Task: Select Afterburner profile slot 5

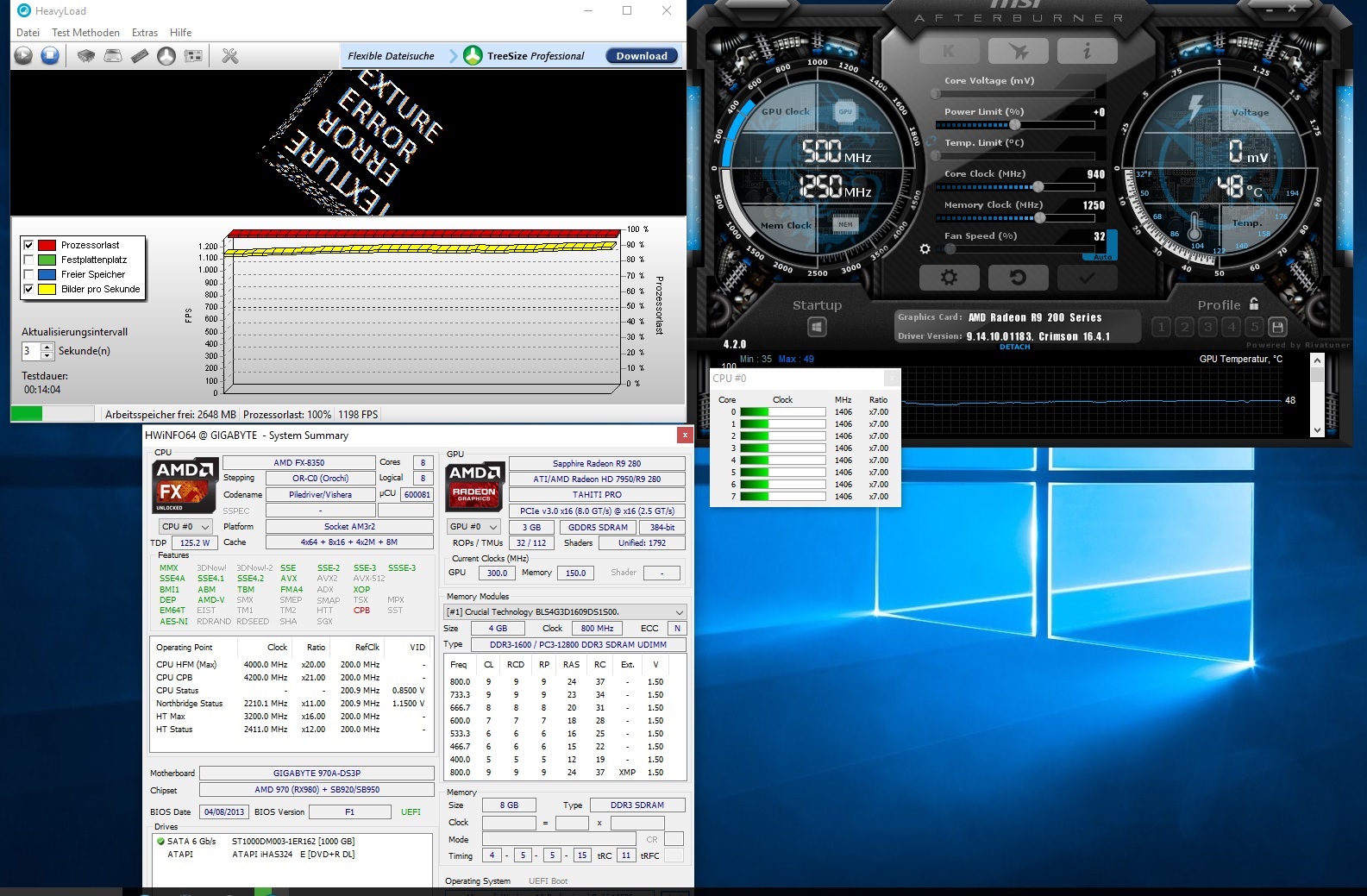Action: pos(1254,327)
